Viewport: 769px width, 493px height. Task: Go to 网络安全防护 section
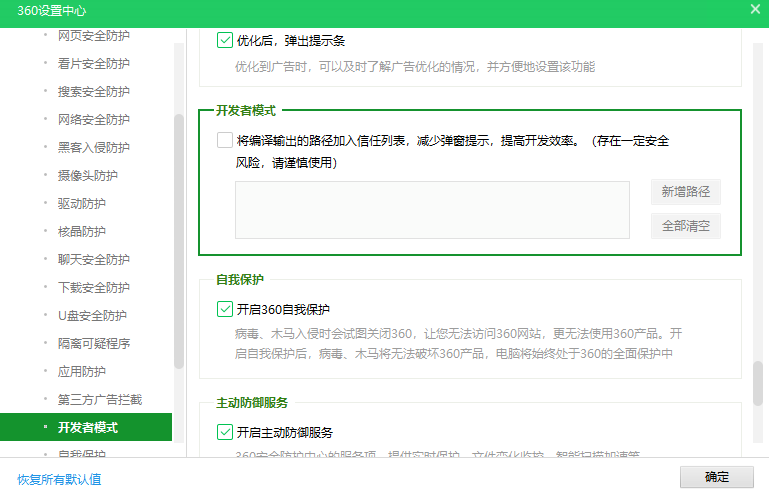tap(94, 120)
